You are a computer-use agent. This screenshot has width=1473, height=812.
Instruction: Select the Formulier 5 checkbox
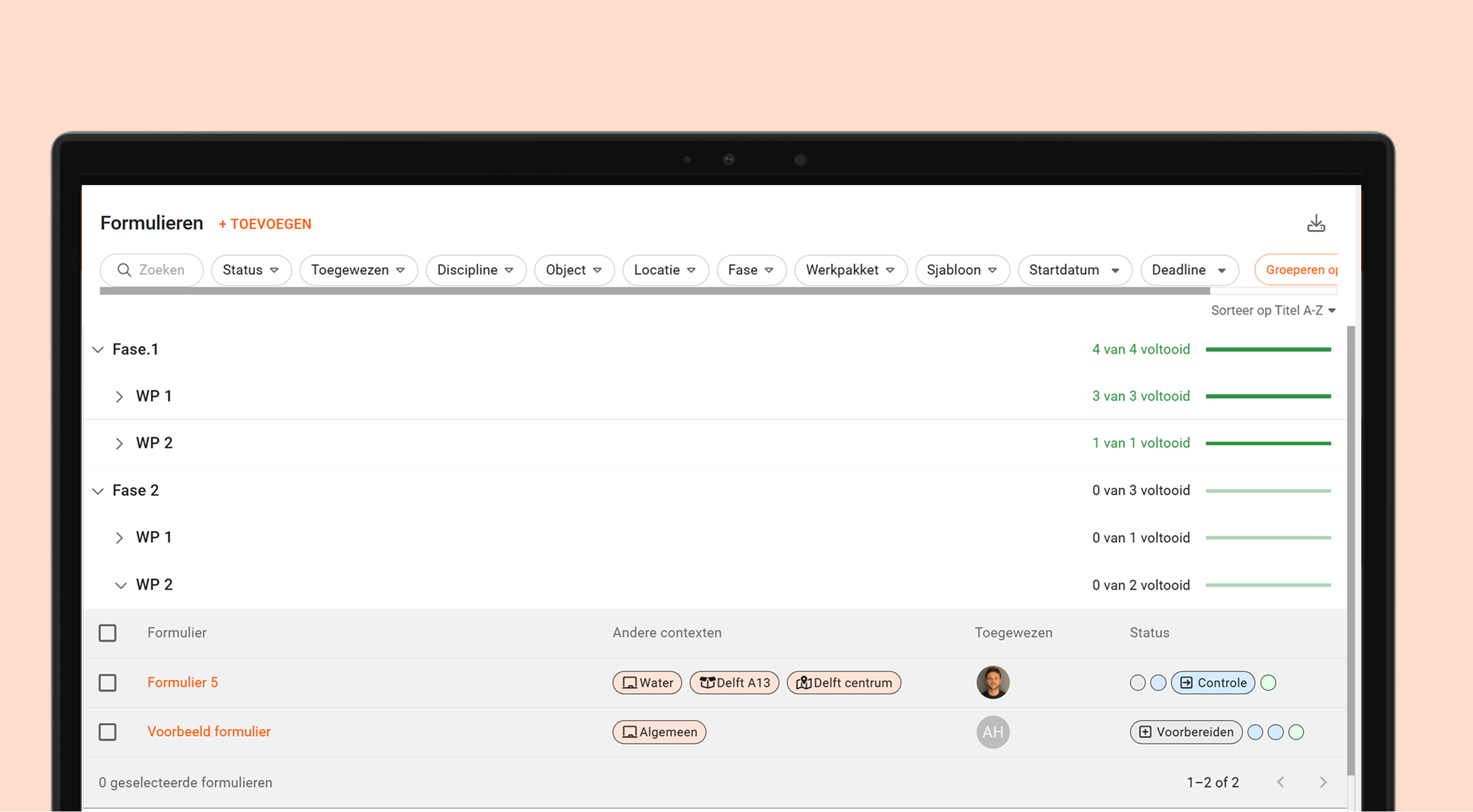[108, 683]
